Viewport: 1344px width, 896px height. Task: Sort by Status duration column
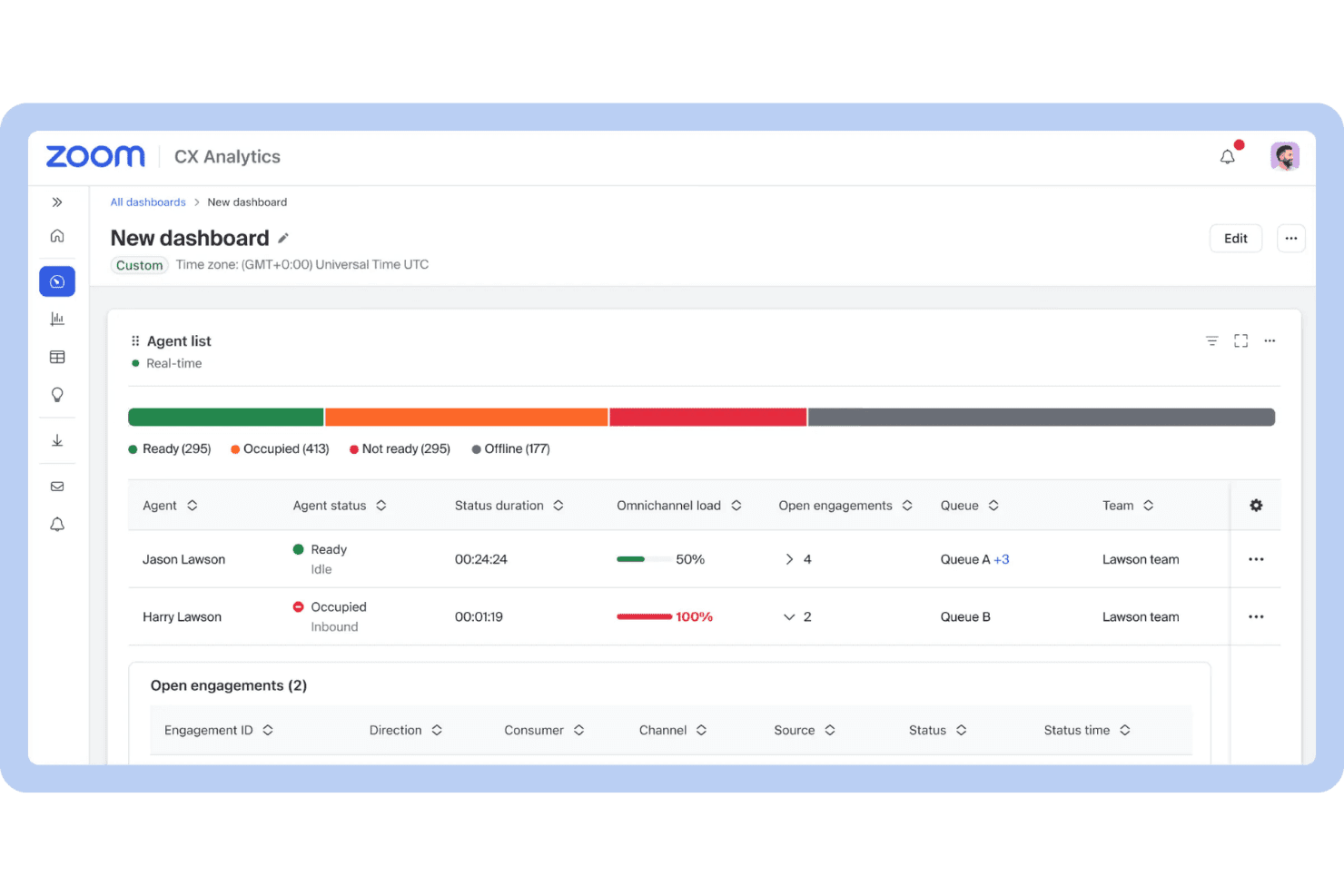(x=558, y=506)
